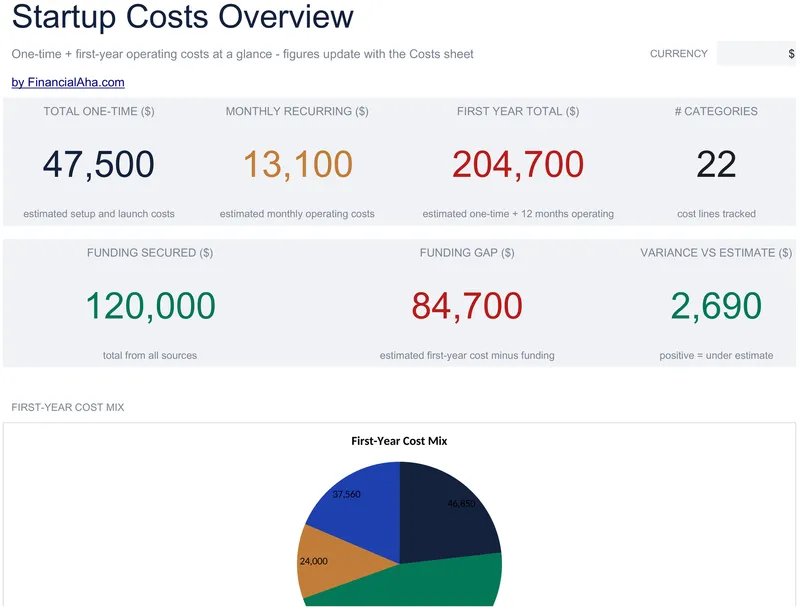Viewport: 800px width, 610px height.
Task: Select the 2,690 variance value
Action: [716, 306]
